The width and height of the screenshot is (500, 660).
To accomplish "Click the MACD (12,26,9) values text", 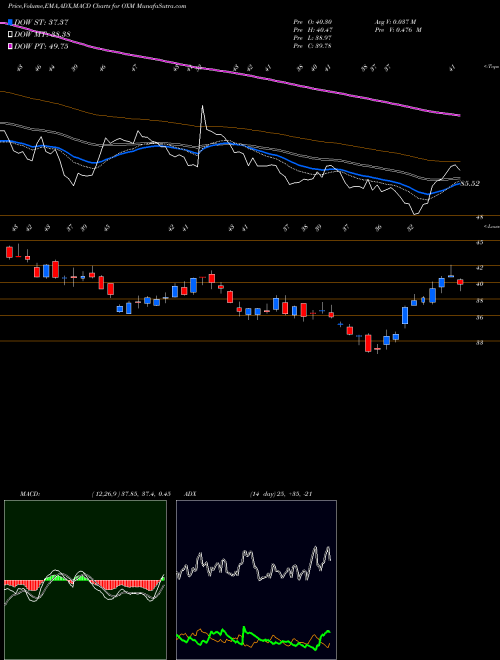I will pyautogui.click(x=130, y=494).
